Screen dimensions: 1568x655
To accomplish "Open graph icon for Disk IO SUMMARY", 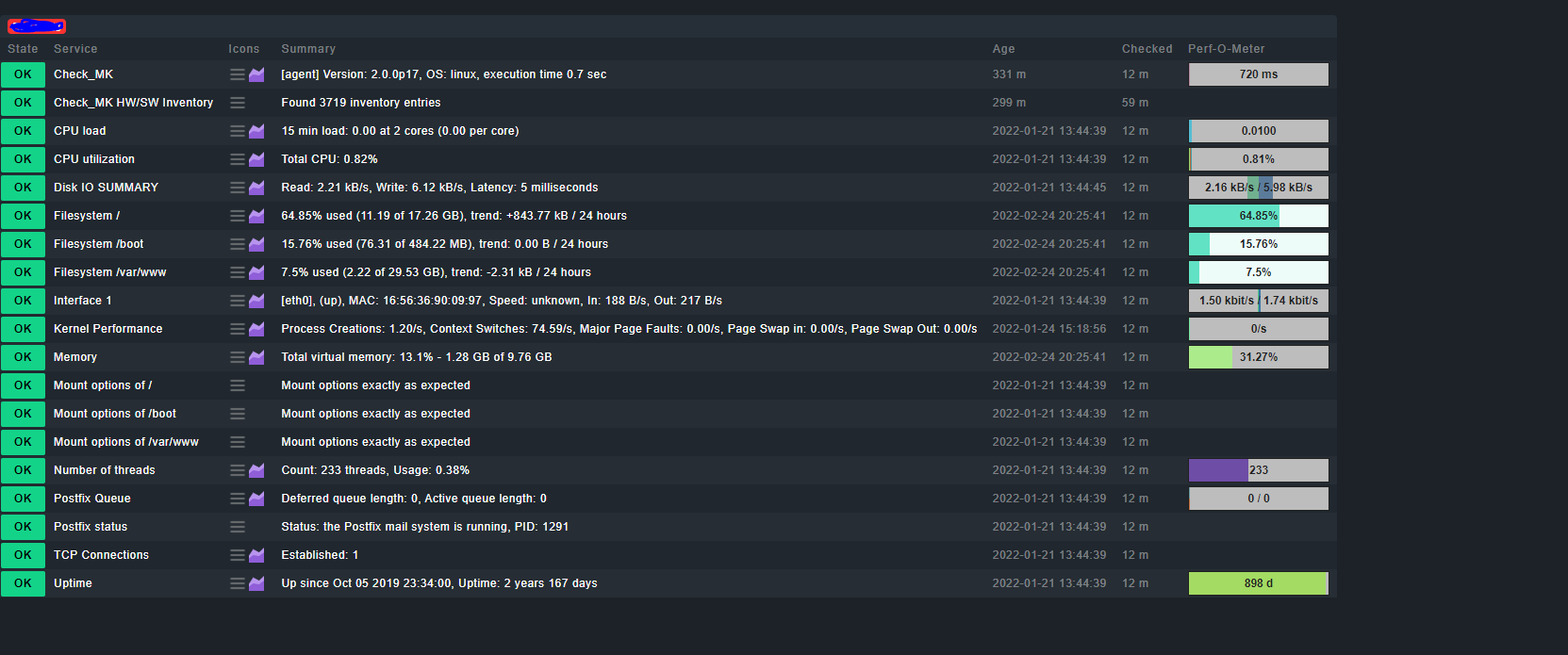I will pos(256,188).
